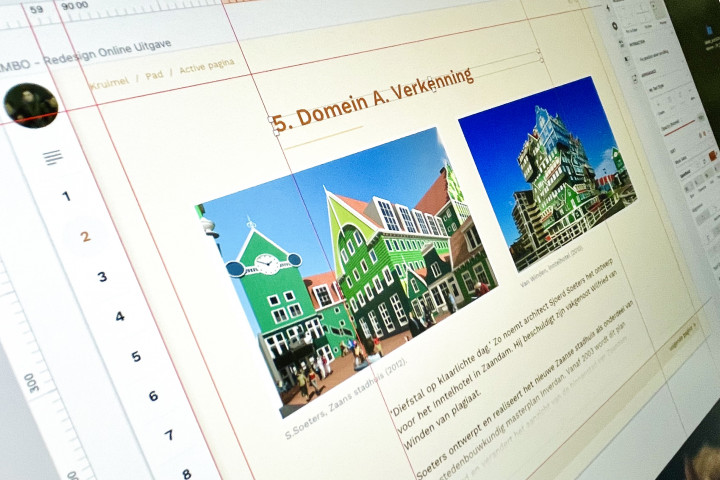Click the round profile avatar thumbnail
Screen dimensions: 720x480
point(31,105)
